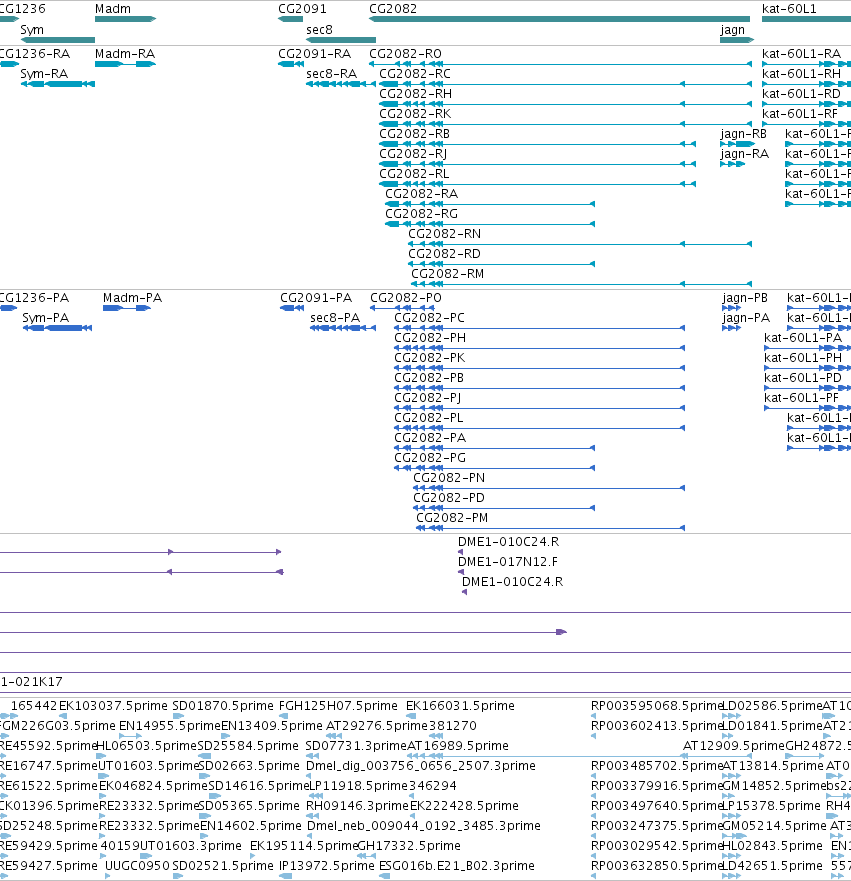
Task: Click the jagn-PA protein label
Action: (746, 318)
